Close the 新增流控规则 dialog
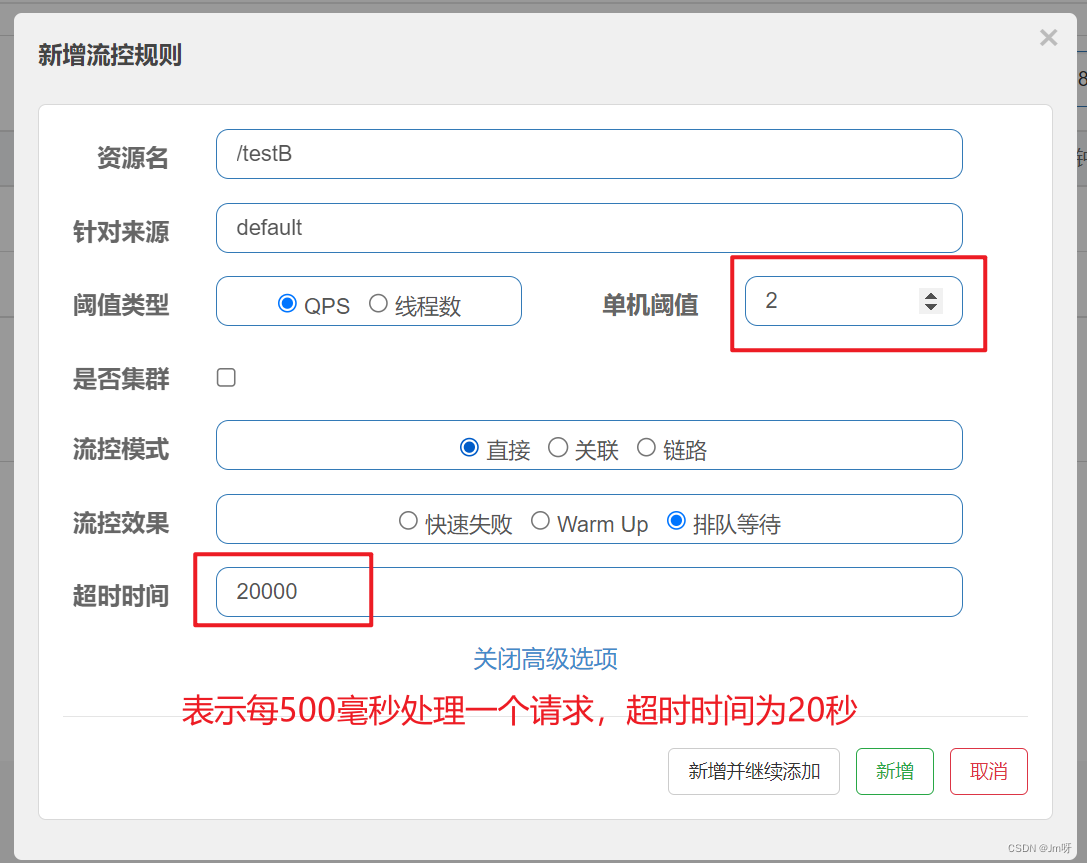Viewport: 1087px width, 863px height. pos(1048,38)
